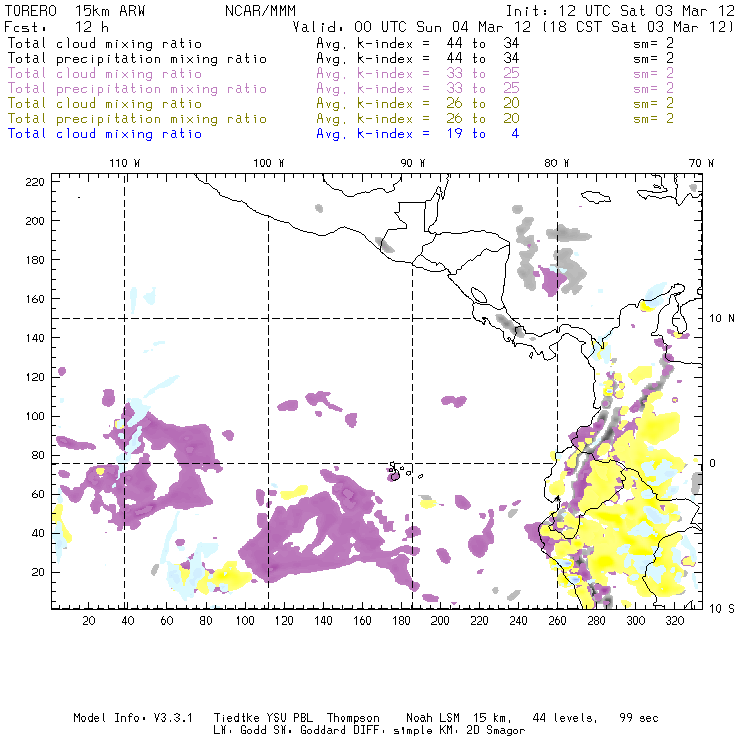Click the "10 N" latitude label
This screenshot has height=740, width=740.
tap(722, 319)
